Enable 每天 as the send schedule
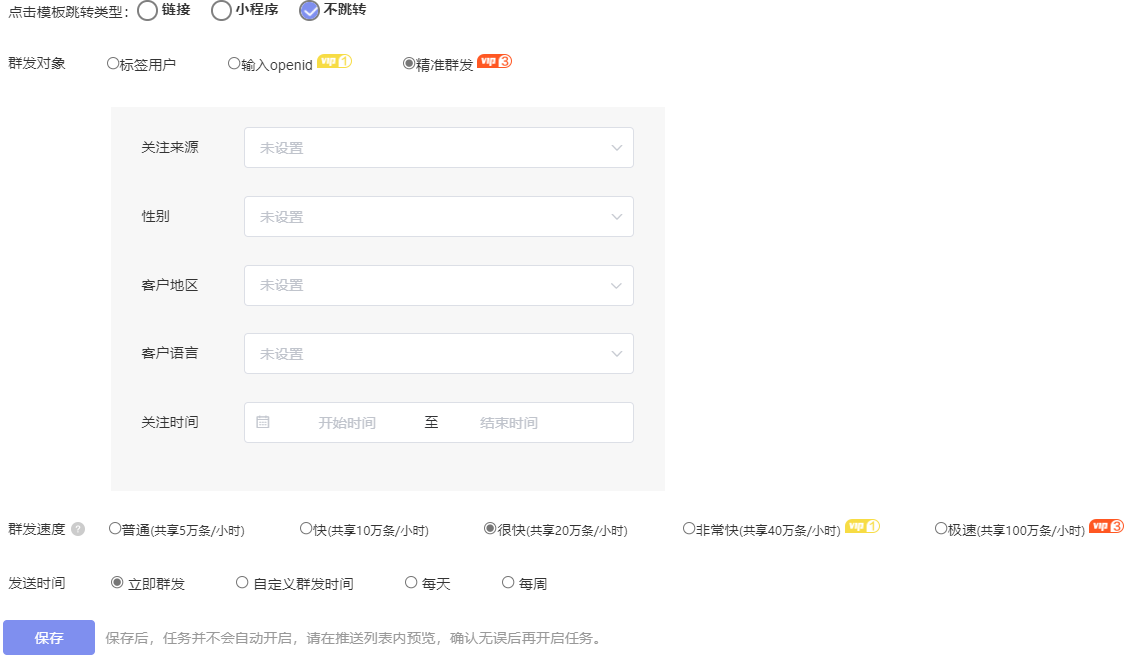The width and height of the screenshot is (1130, 663). (410, 582)
